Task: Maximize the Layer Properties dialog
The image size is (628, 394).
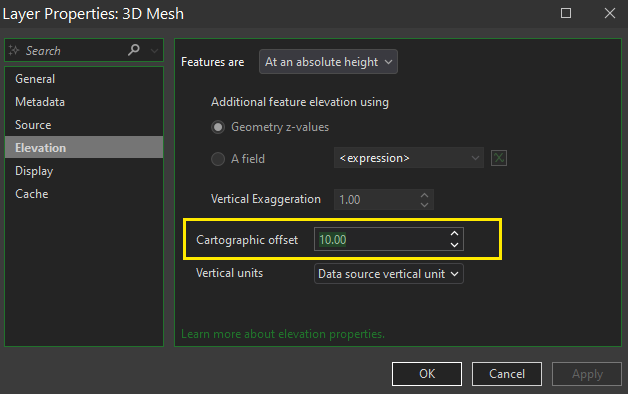Action: [566, 13]
